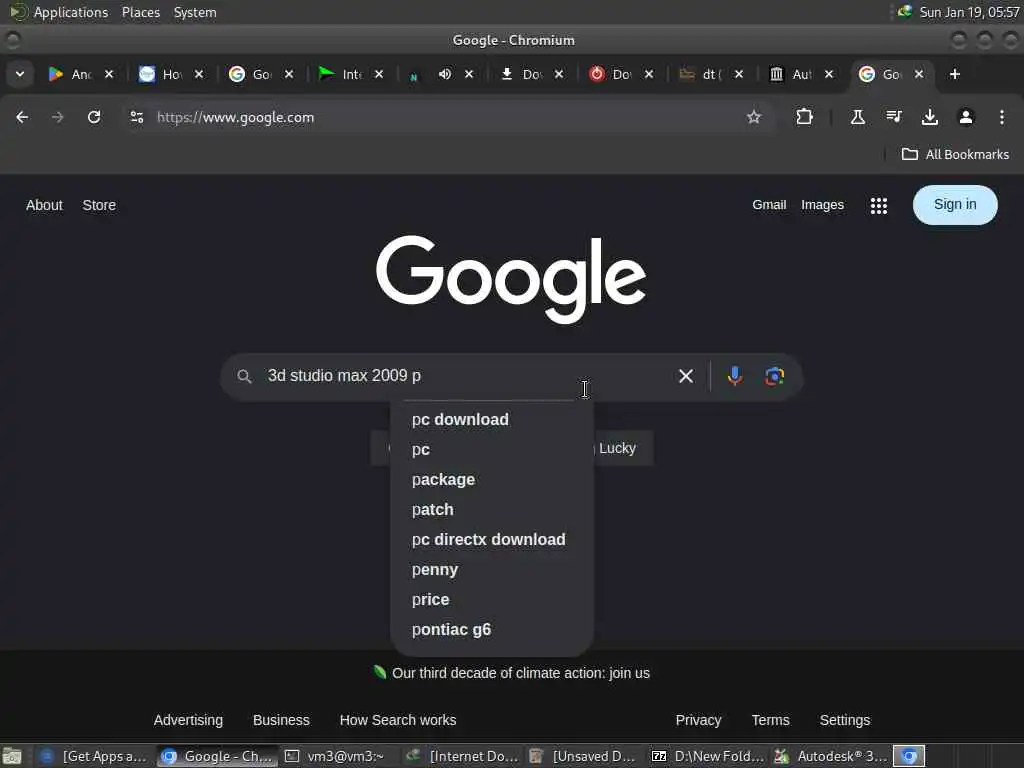Select the 'pontiac g6' suggestion
This screenshot has height=768, width=1024.
pyautogui.click(x=492, y=630)
